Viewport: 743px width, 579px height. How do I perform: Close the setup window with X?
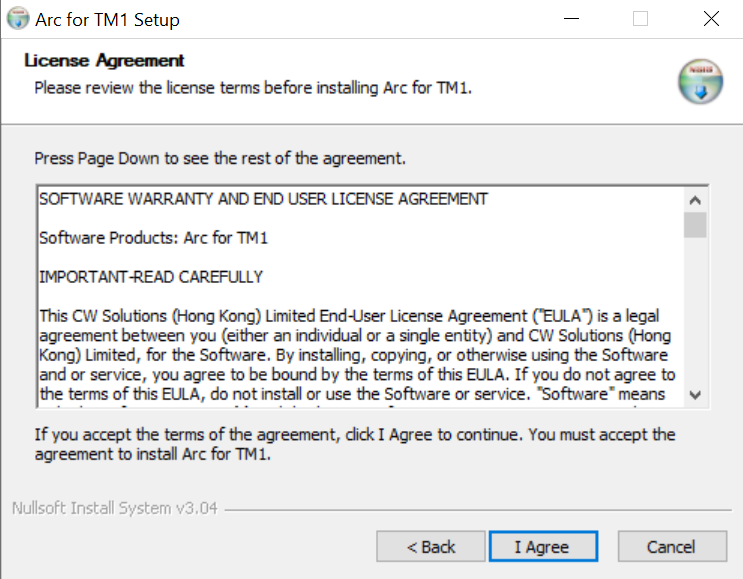click(x=711, y=19)
